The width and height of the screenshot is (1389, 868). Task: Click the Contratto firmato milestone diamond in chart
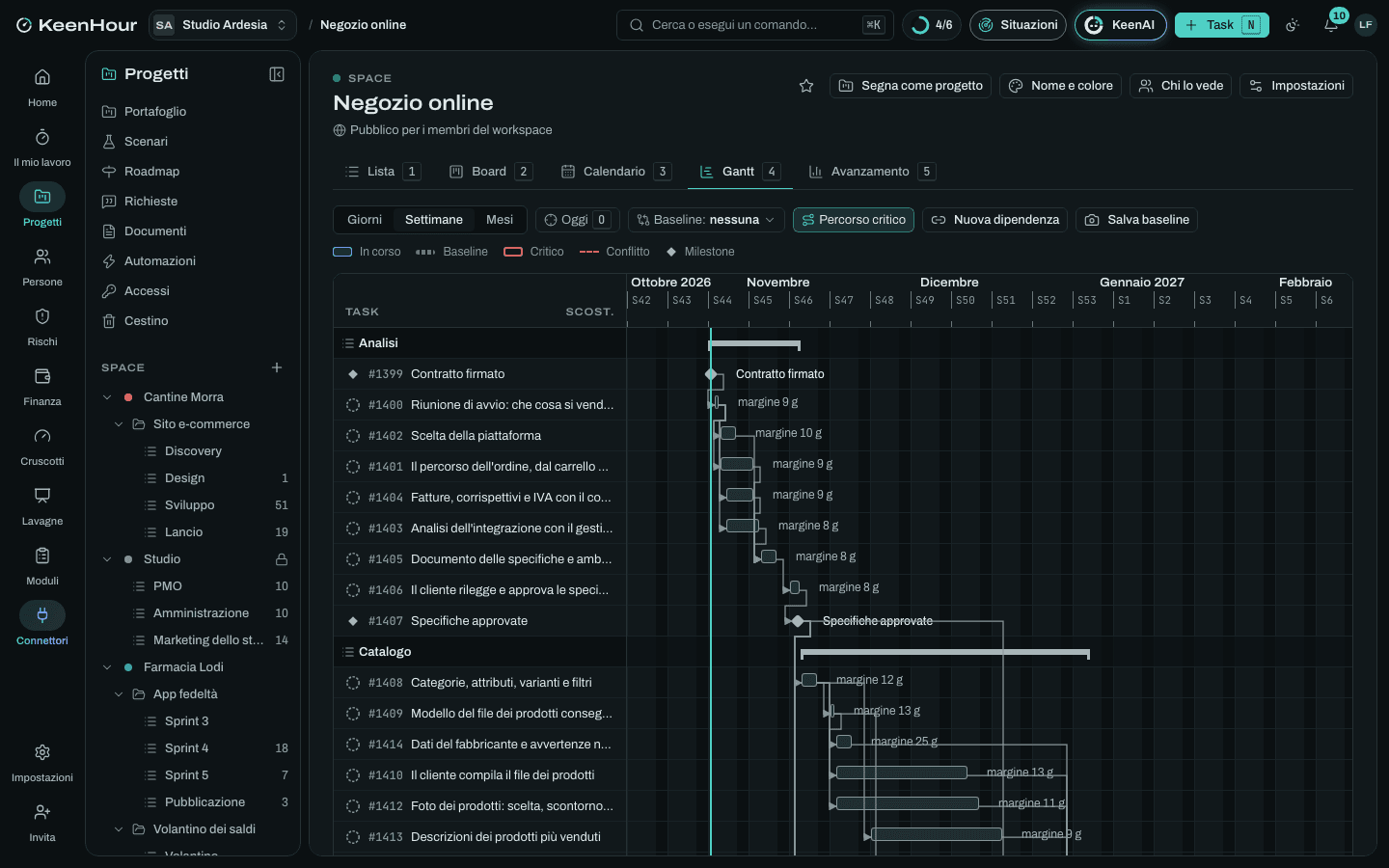click(711, 374)
